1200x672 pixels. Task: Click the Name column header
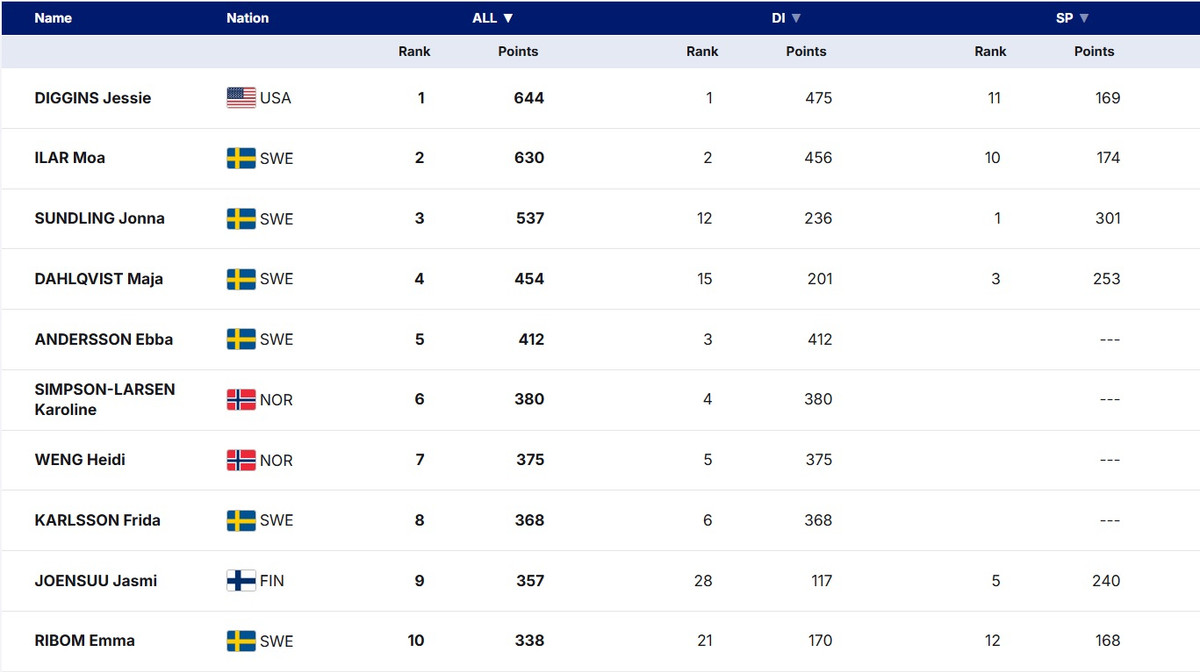(x=53, y=18)
